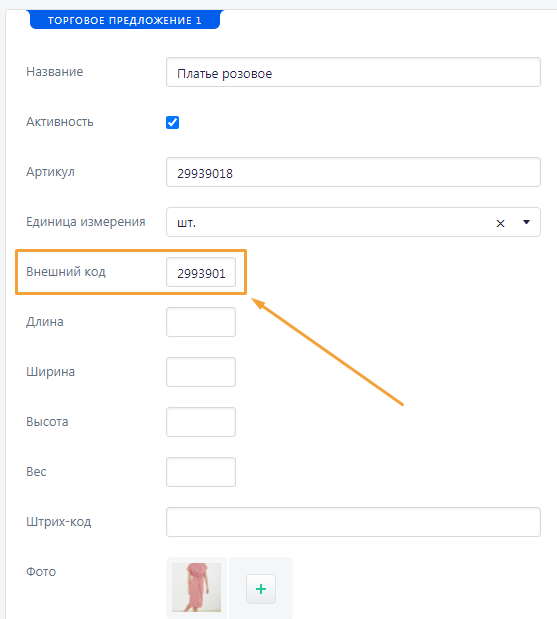Viewport: 557px width, 619px height.
Task: Toggle the Активность checkbox
Action: point(173,122)
